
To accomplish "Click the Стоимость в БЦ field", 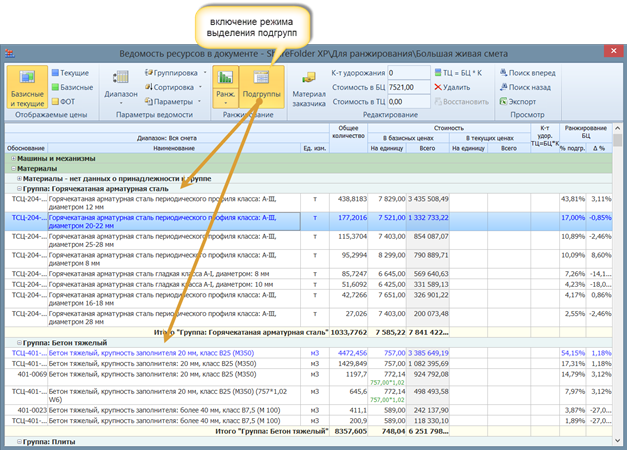I will tap(409, 87).
